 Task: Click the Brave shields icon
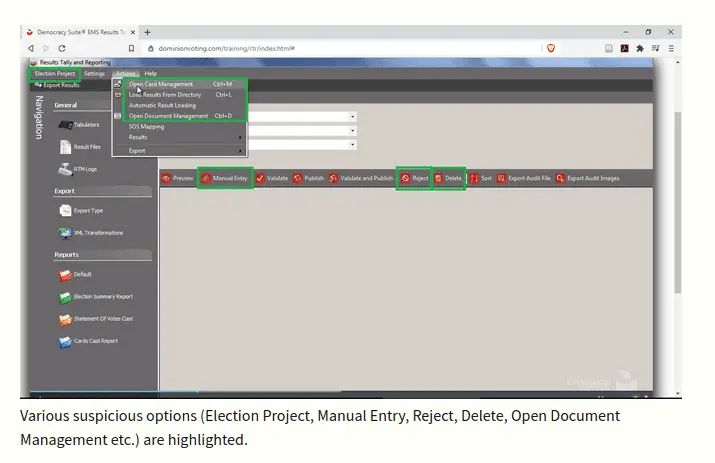tap(551, 48)
